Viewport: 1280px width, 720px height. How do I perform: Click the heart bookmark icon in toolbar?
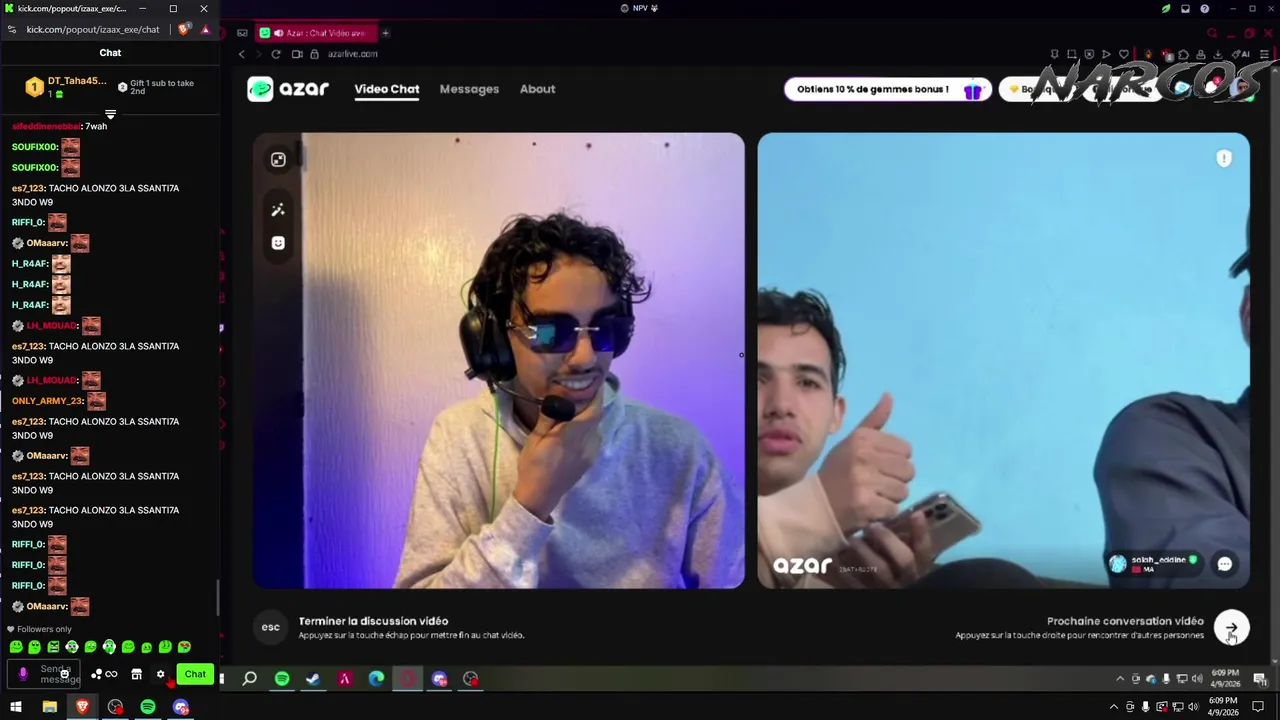tap(1124, 54)
